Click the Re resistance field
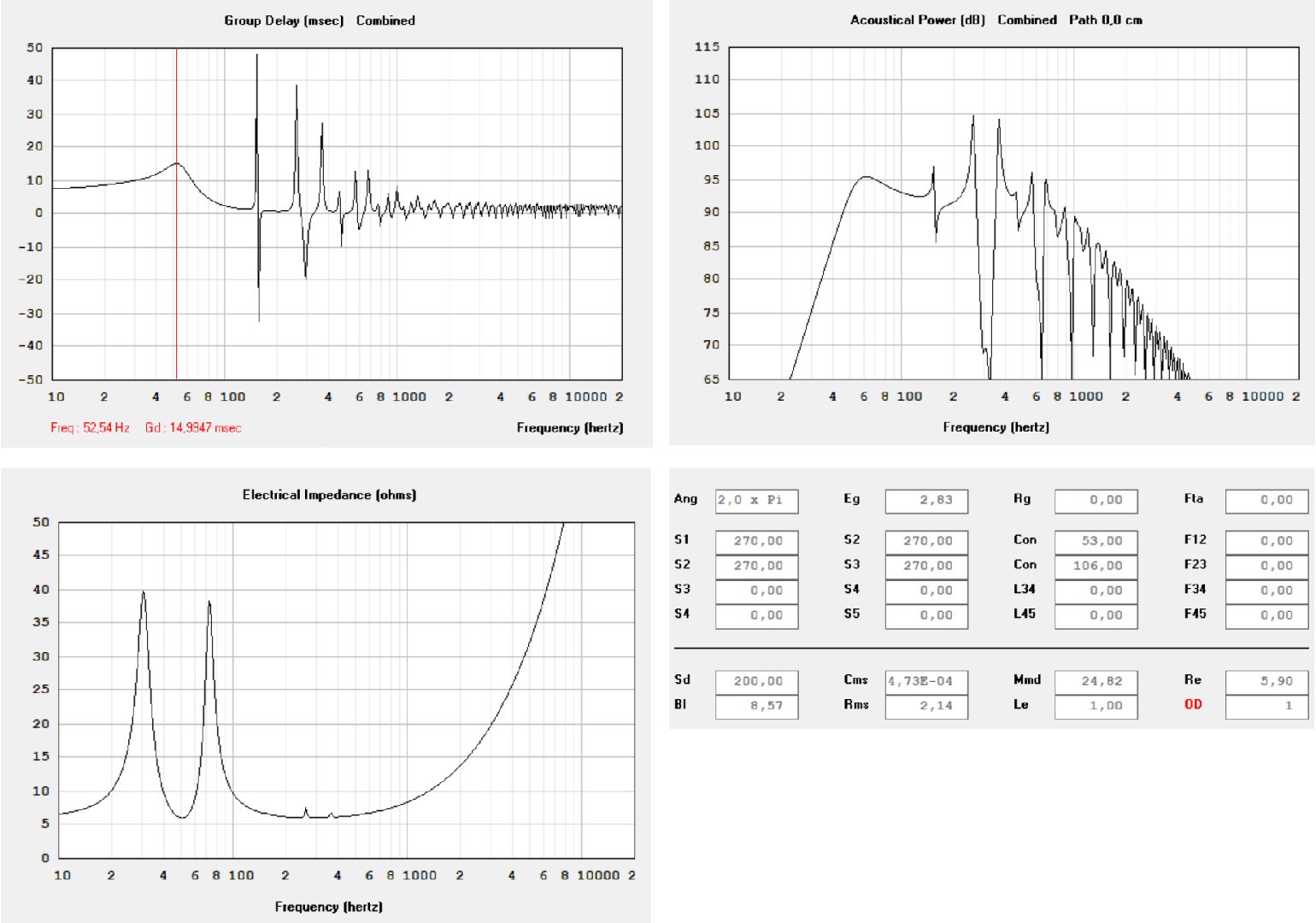Viewport: 1316px width, 923px height. coord(1266,682)
